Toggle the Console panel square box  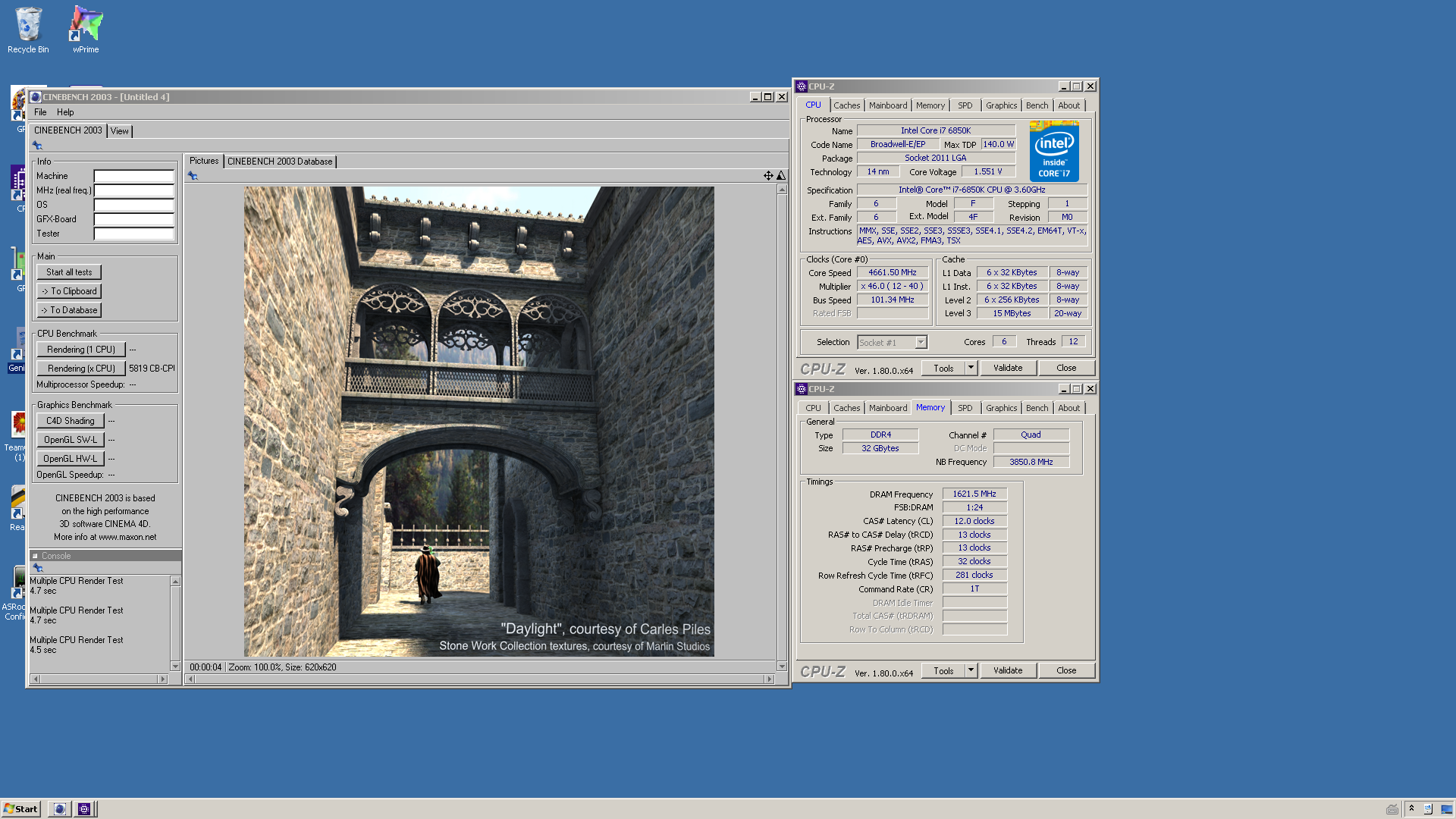click(35, 556)
